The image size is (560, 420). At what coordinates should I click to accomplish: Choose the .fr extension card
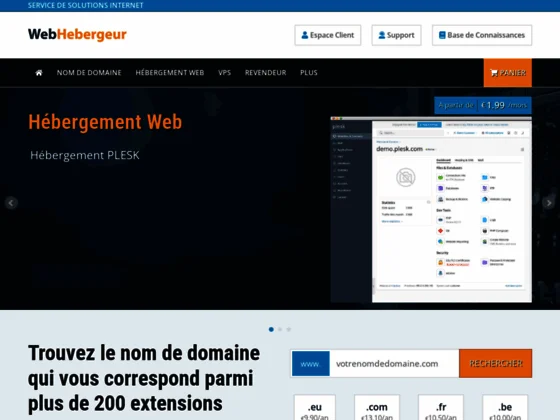click(441, 408)
